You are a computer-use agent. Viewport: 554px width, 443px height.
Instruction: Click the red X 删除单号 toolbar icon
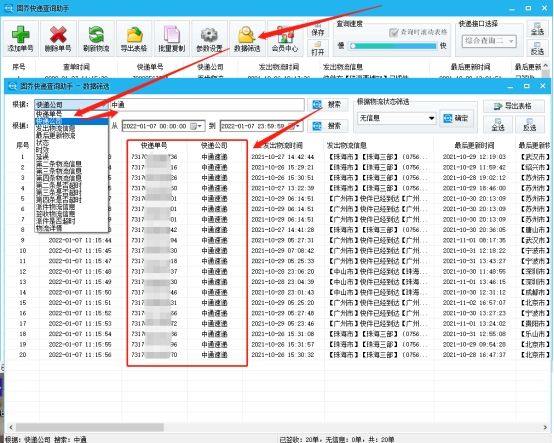[x=58, y=38]
